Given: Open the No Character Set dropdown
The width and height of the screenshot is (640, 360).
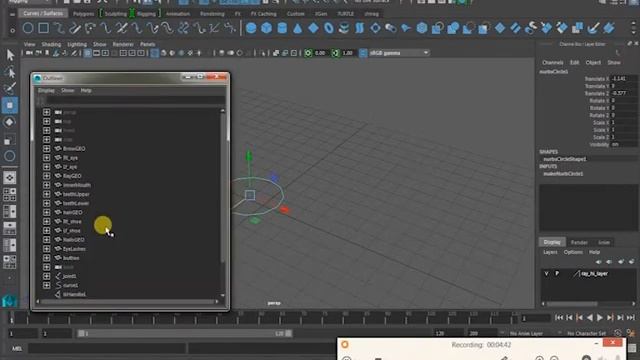Looking at the screenshot, I should click(586, 333).
